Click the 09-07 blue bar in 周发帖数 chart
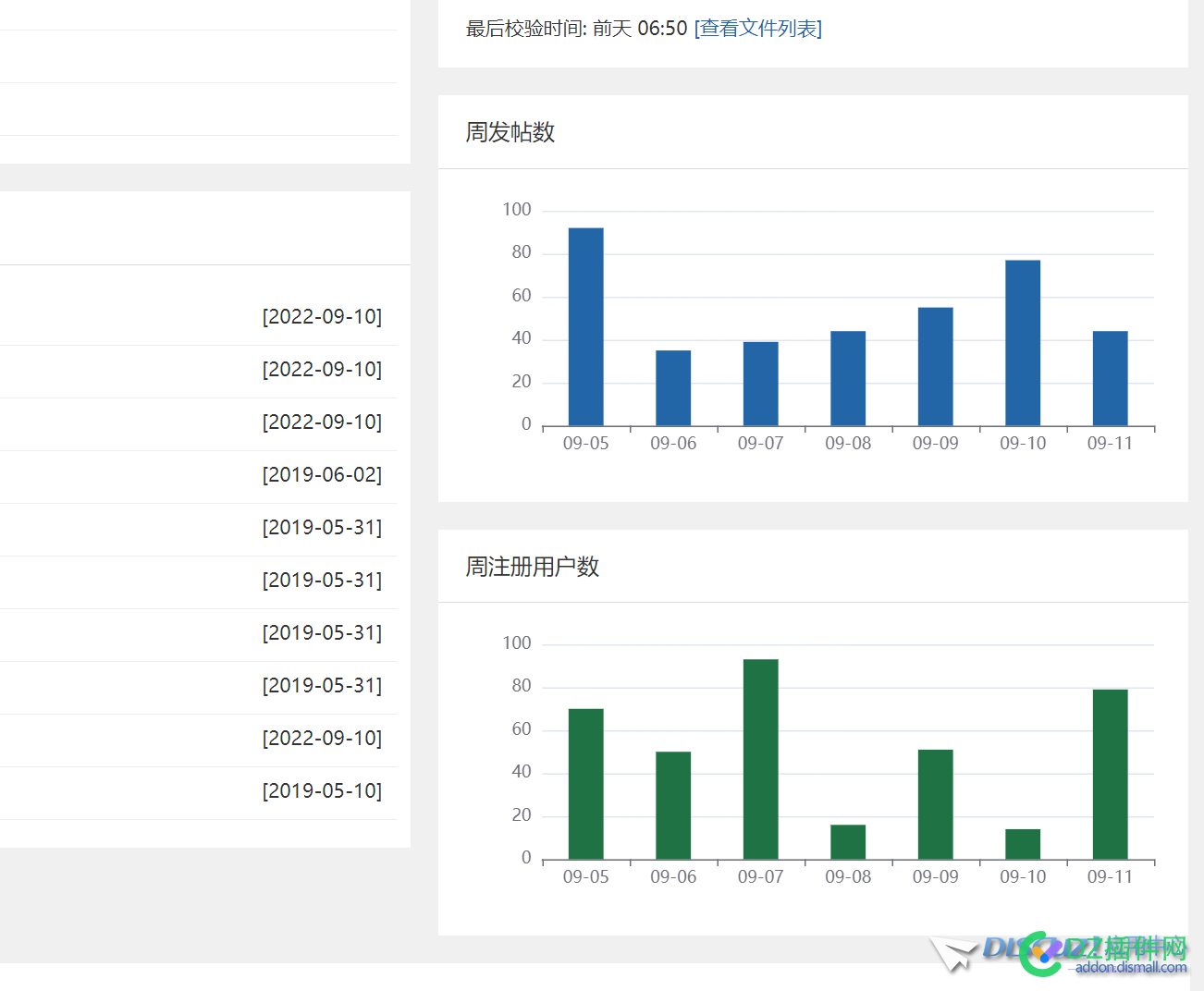Viewport: 1204px width, 991px height. (x=761, y=384)
